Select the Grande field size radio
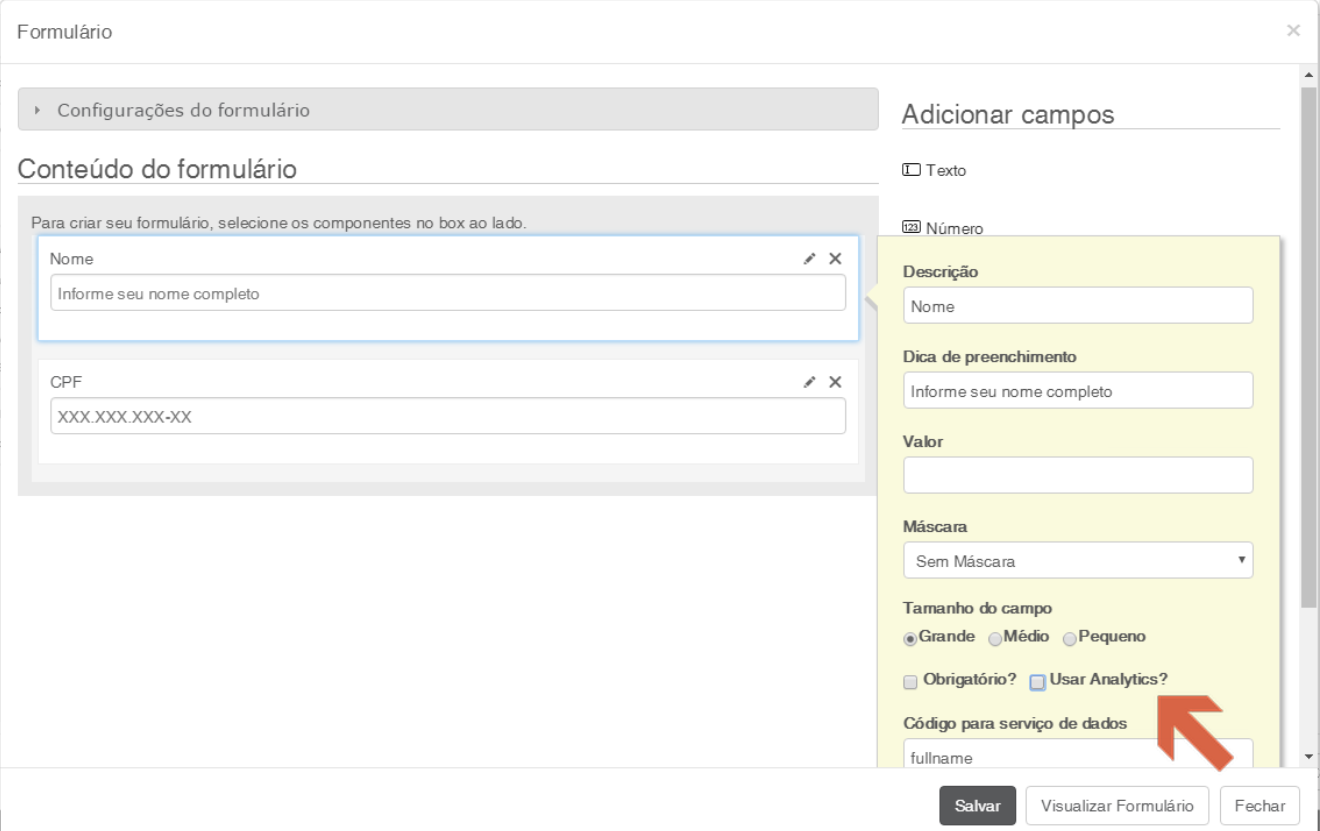The image size is (1320, 831). click(910, 638)
